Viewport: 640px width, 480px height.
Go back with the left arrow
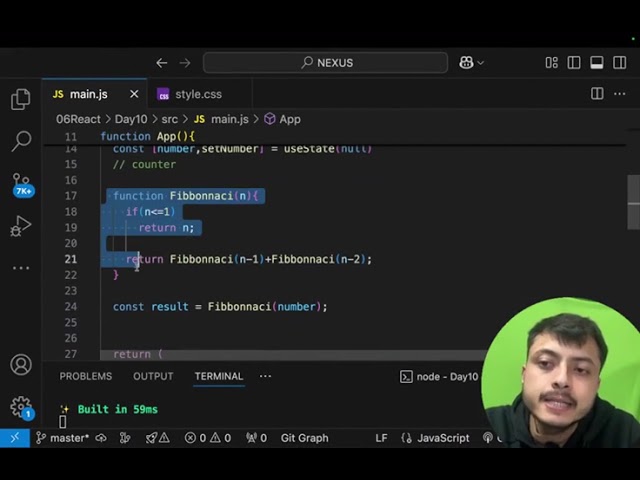coord(162,63)
